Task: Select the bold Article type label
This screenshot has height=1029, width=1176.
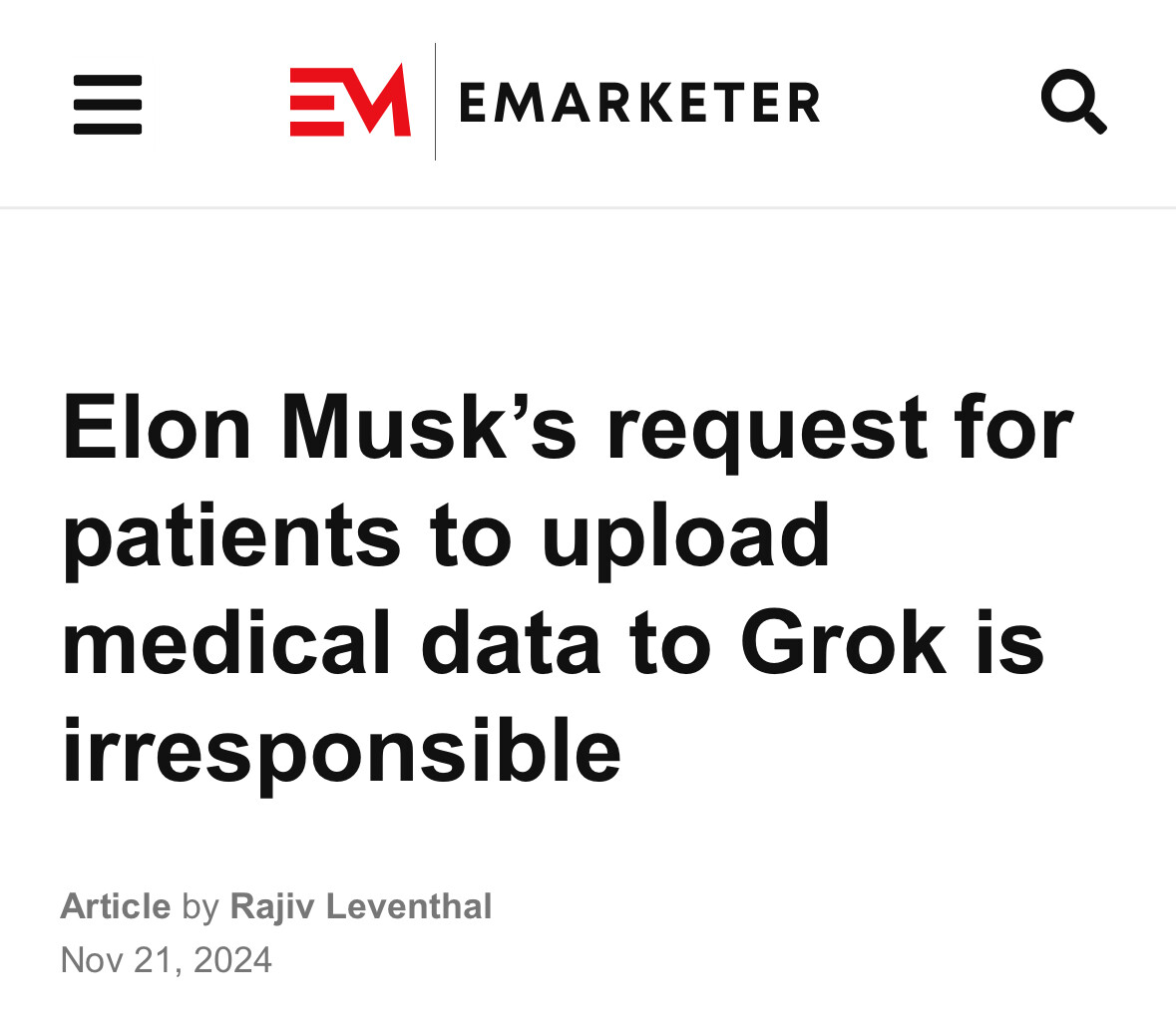Action: click(116, 906)
